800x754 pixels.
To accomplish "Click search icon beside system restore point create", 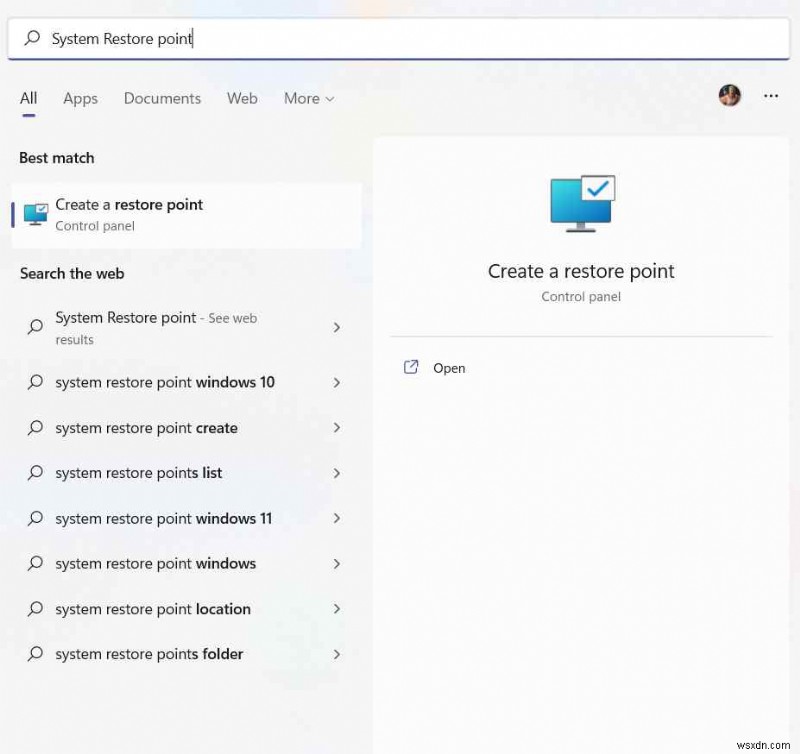I will tap(35, 427).
